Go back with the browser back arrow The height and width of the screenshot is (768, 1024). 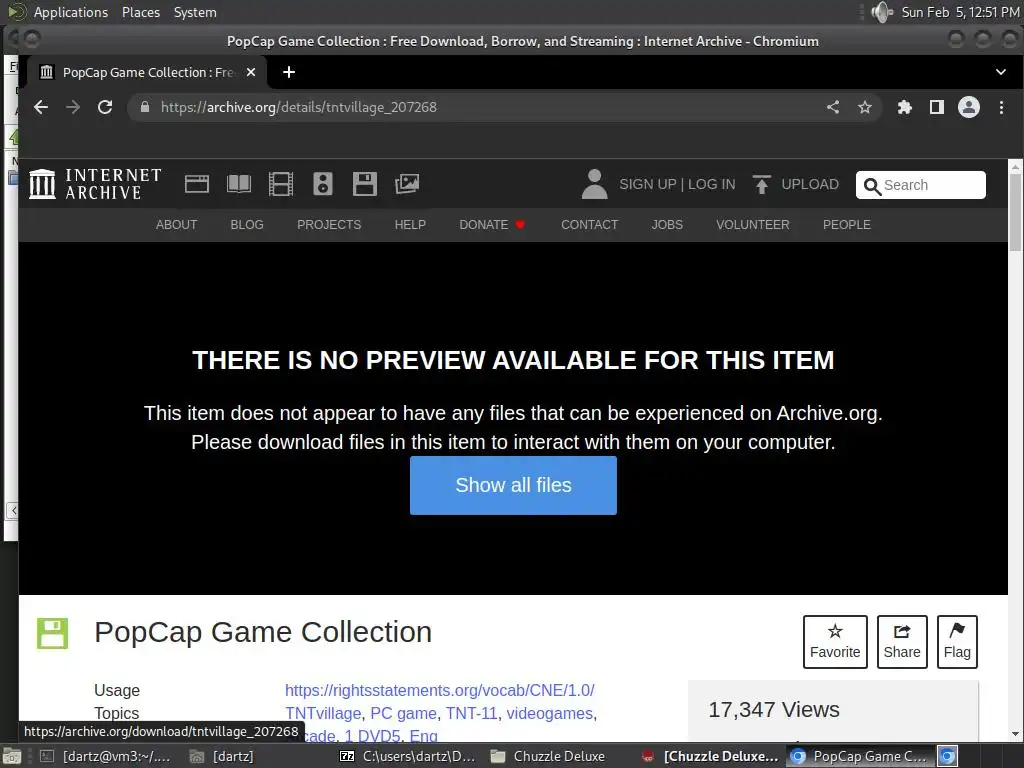coord(41,107)
